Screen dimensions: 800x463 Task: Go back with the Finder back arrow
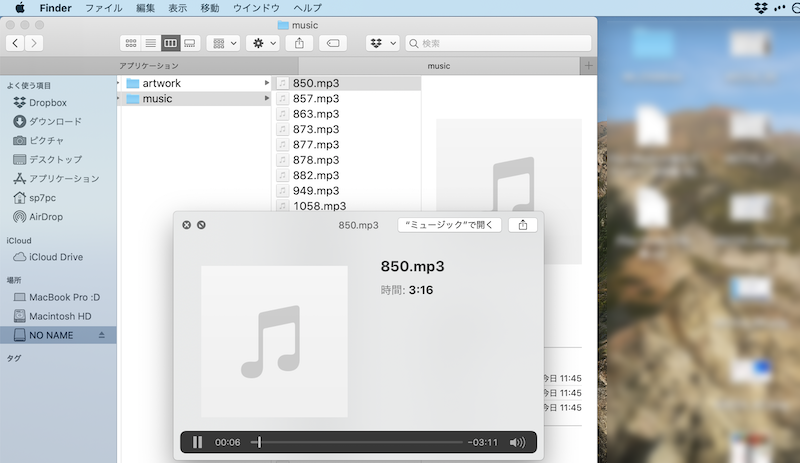point(16,43)
